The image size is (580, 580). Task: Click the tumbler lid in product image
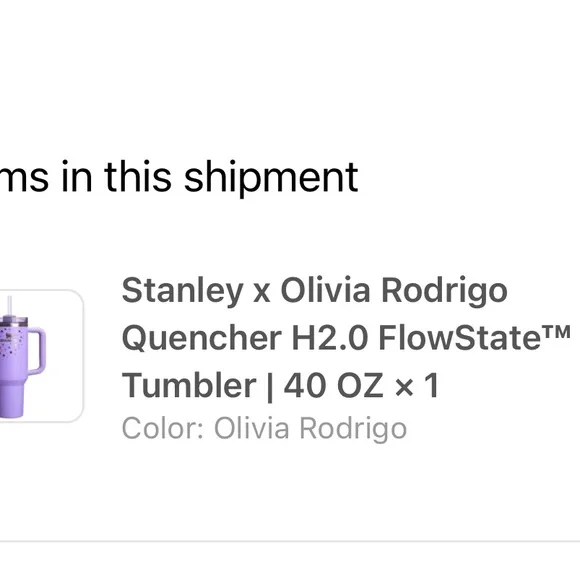click(13, 320)
